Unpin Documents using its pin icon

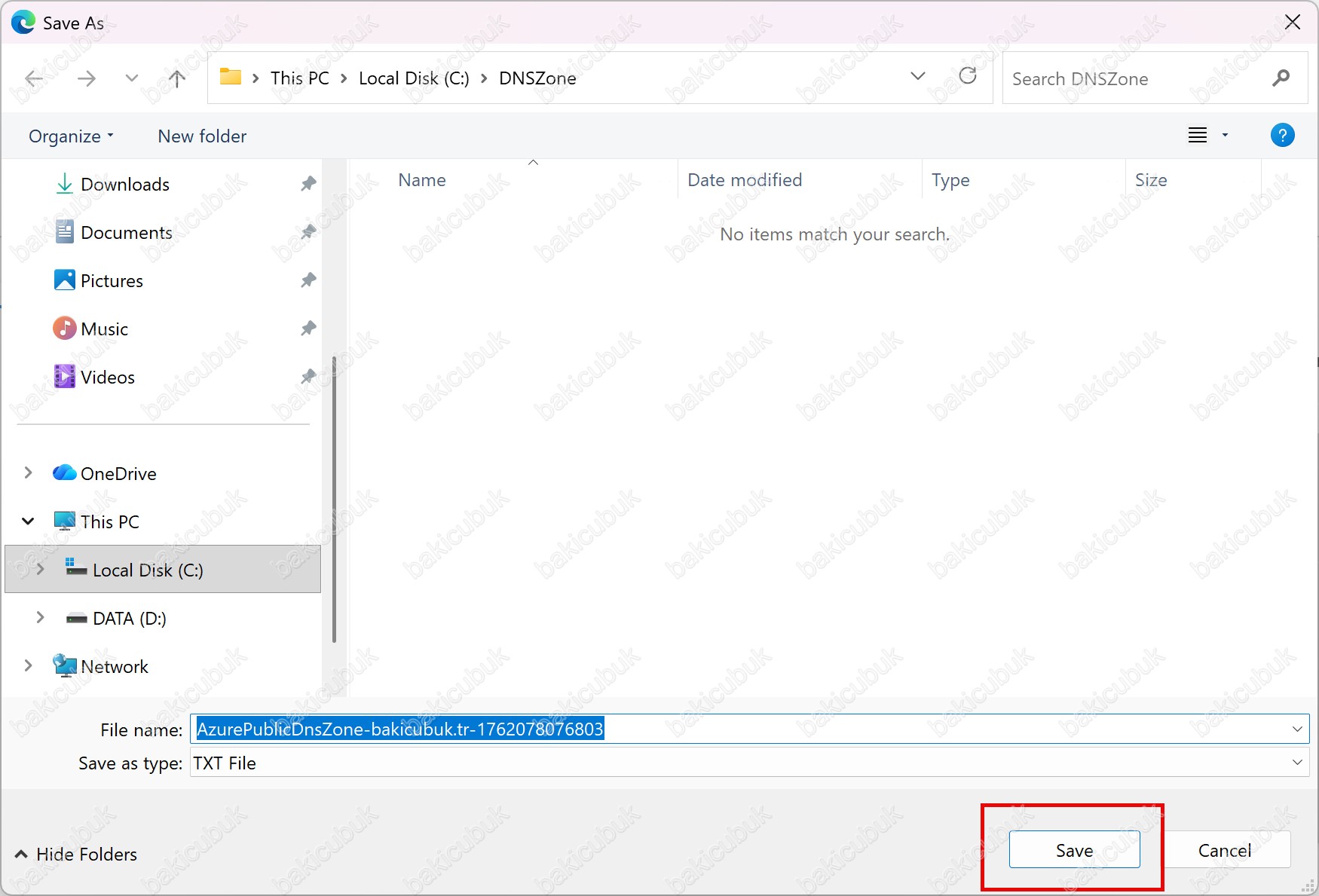308,232
